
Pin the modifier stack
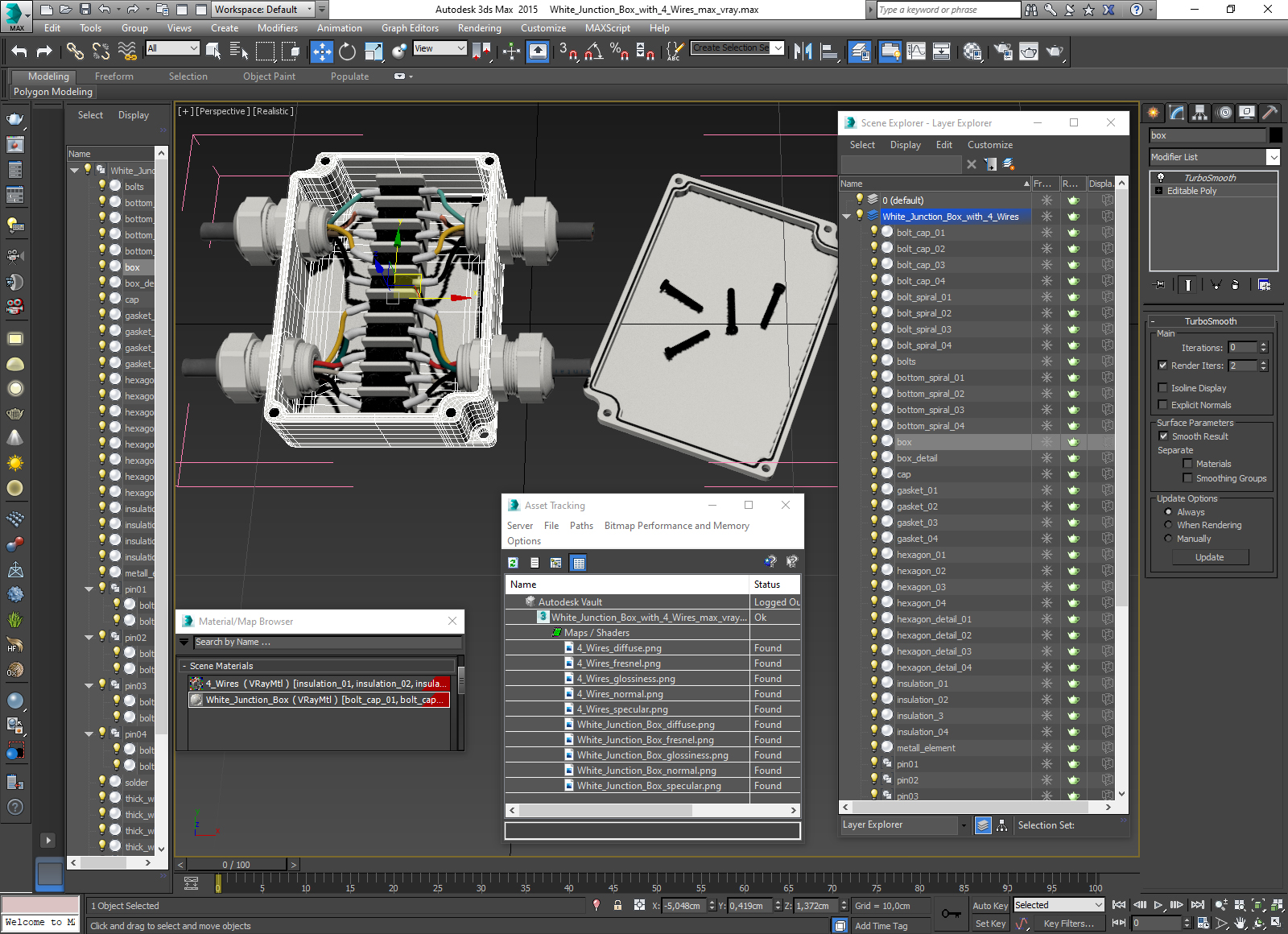pos(1159,284)
